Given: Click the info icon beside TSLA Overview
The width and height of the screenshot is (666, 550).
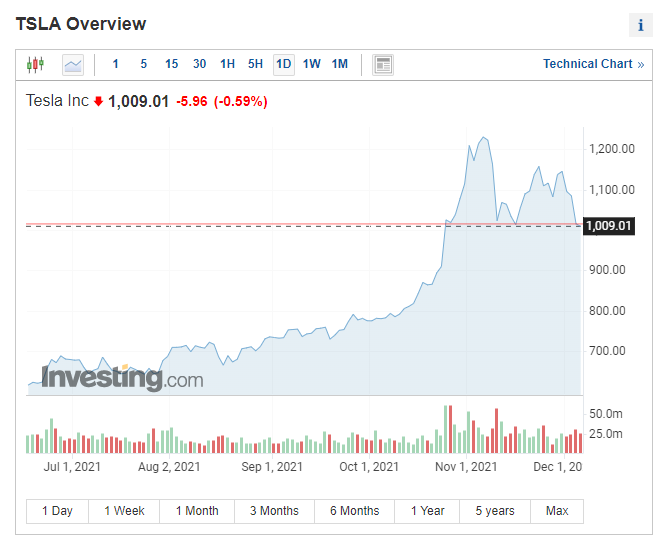Looking at the screenshot, I should [641, 25].
